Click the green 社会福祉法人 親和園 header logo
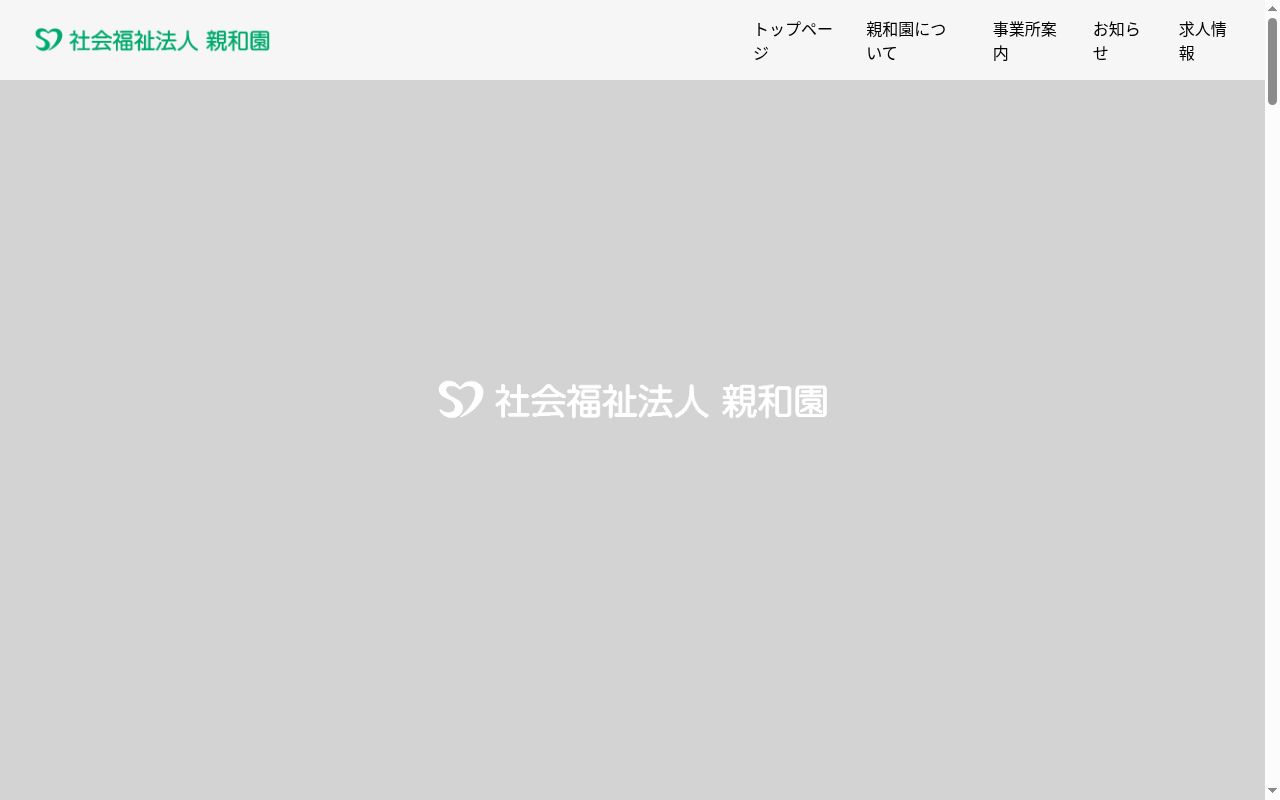1280x800 pixels. click(152, 40)
